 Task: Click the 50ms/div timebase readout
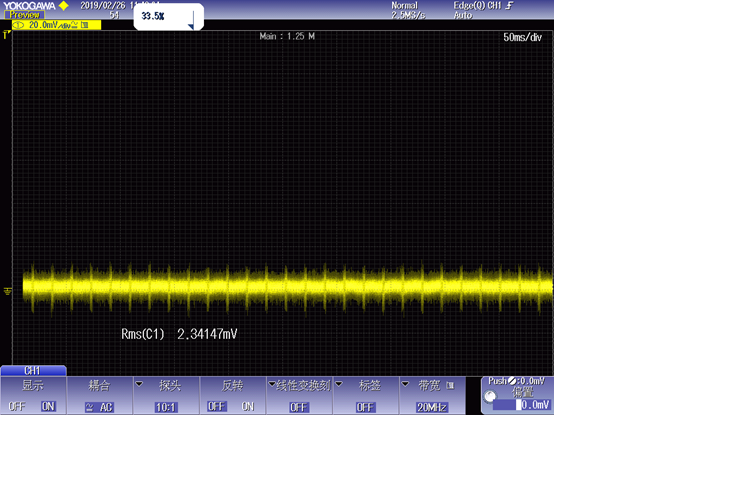coord(522,37)
